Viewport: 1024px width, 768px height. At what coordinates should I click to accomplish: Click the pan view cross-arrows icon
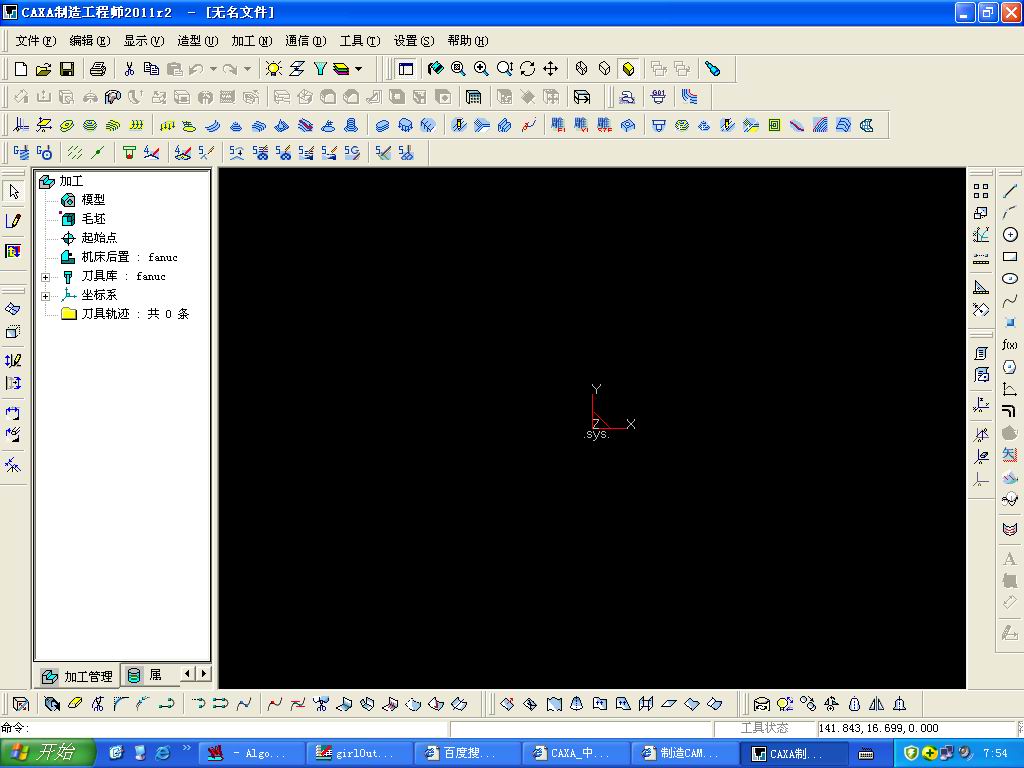point(550,69)
